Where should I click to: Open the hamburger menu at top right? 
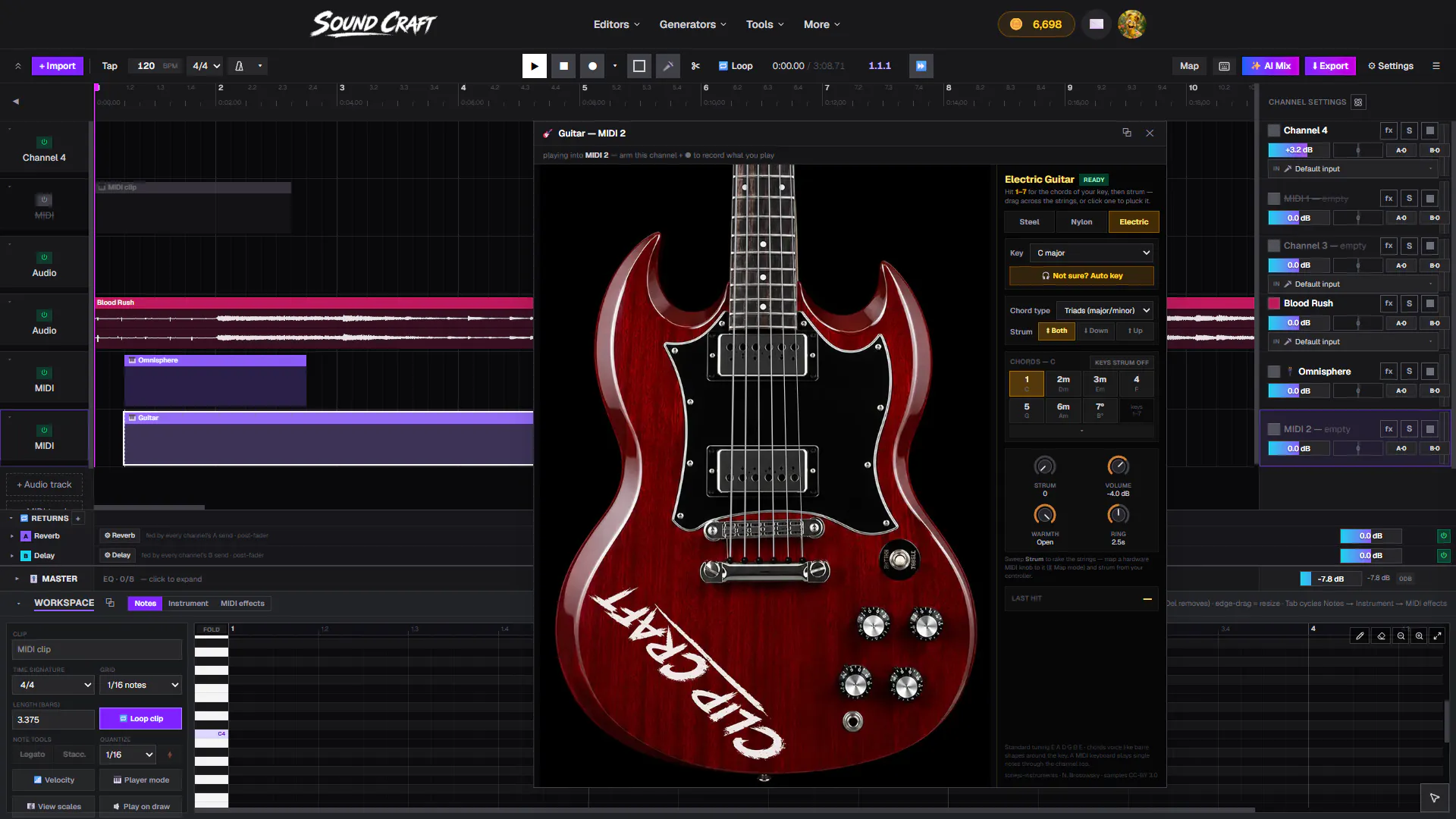[1436, 66]
